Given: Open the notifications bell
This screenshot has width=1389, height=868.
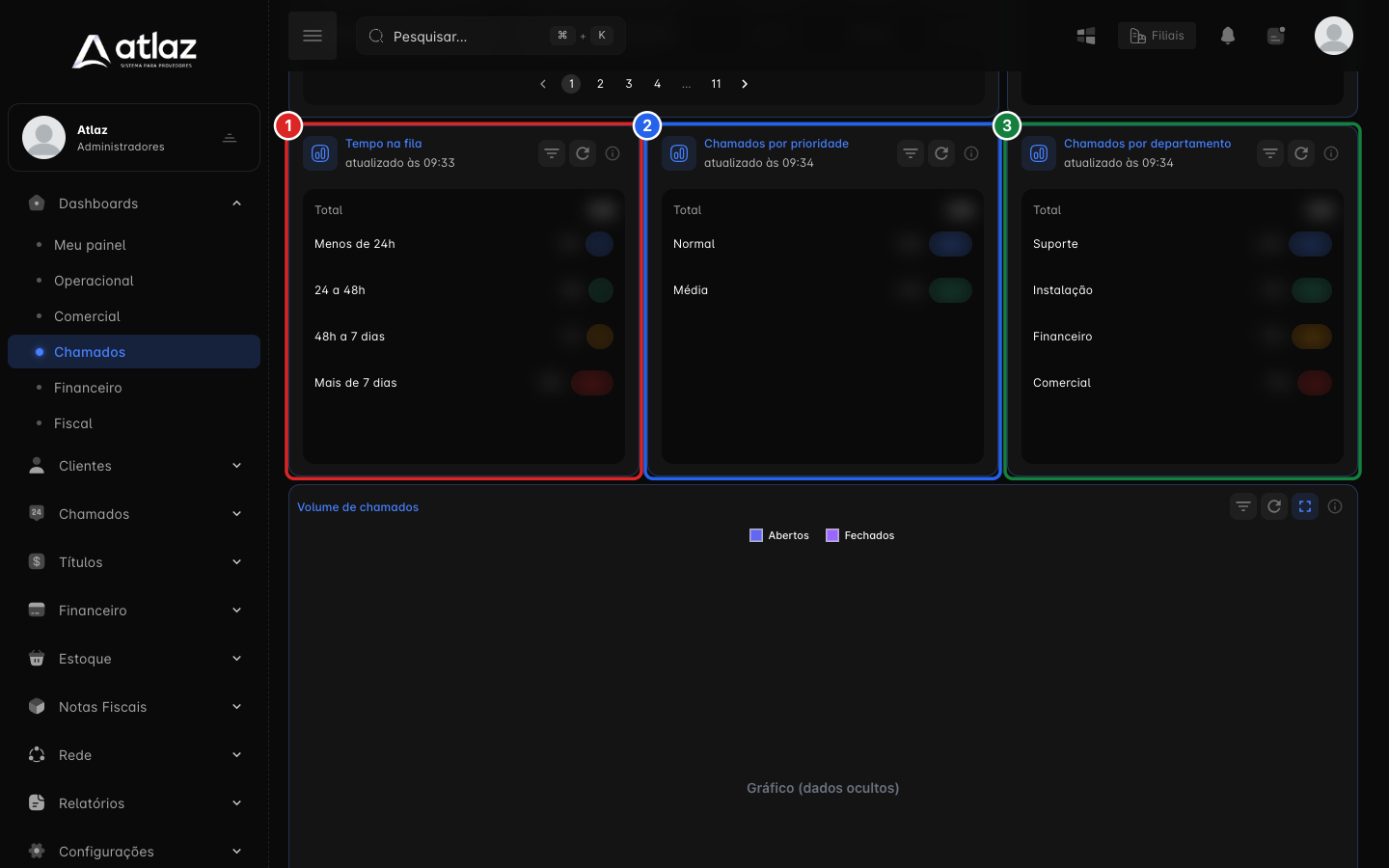Looking at the screenshot, I should (x=1228, y=36).
